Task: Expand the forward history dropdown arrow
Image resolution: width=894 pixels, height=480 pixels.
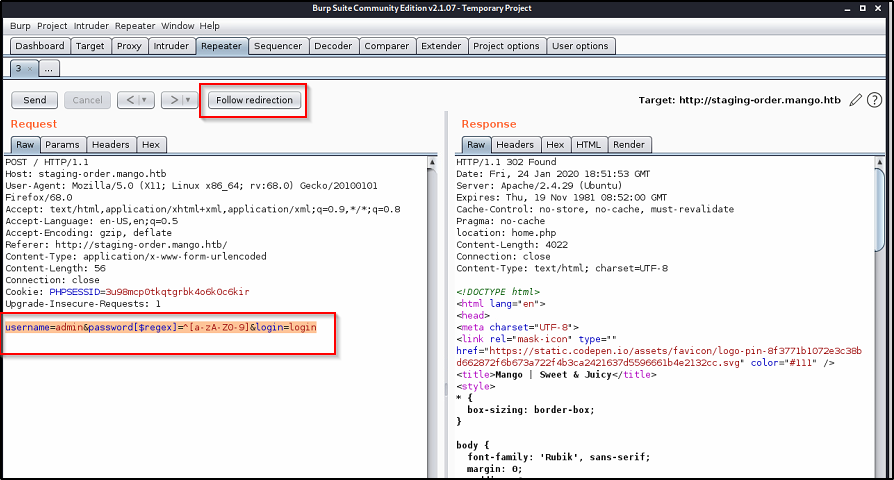Action: [x=189, y=100]
